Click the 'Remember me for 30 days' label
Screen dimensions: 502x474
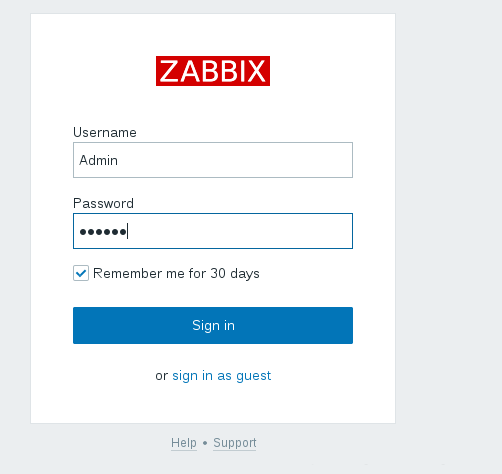point(176,274)
